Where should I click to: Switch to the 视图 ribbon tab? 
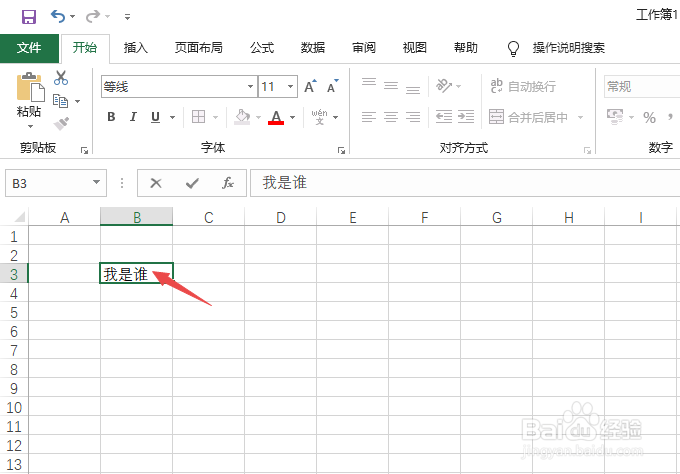coord(415,48)
